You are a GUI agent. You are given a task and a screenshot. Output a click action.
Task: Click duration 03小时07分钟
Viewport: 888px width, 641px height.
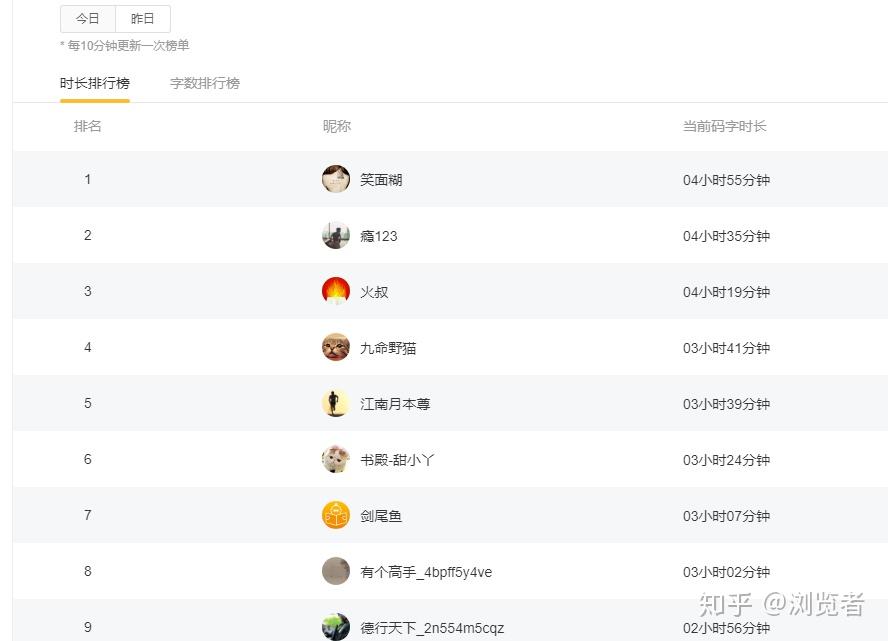[727, 516]
